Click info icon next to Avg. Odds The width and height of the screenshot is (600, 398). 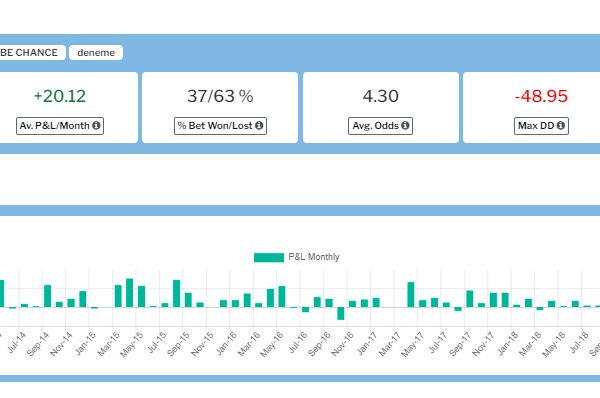[405, 126]
